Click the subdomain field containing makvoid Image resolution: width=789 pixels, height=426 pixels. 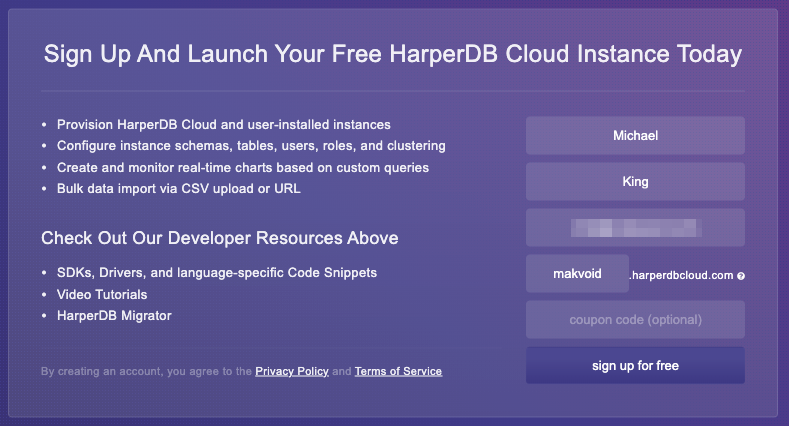point(577,274)
